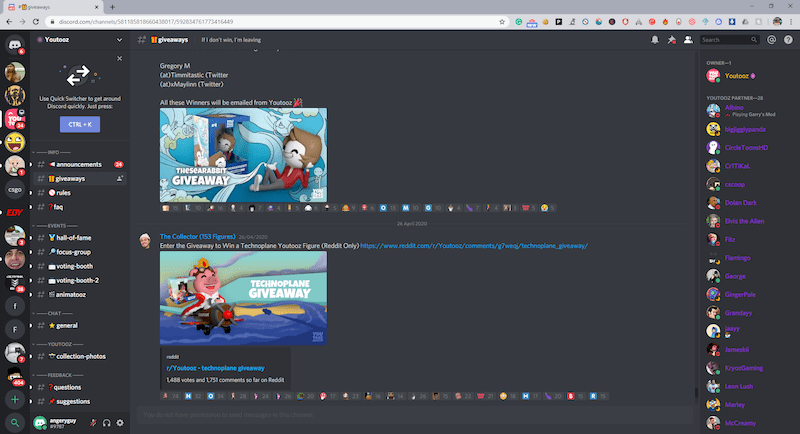Open csgo server icon in server list

15,189
